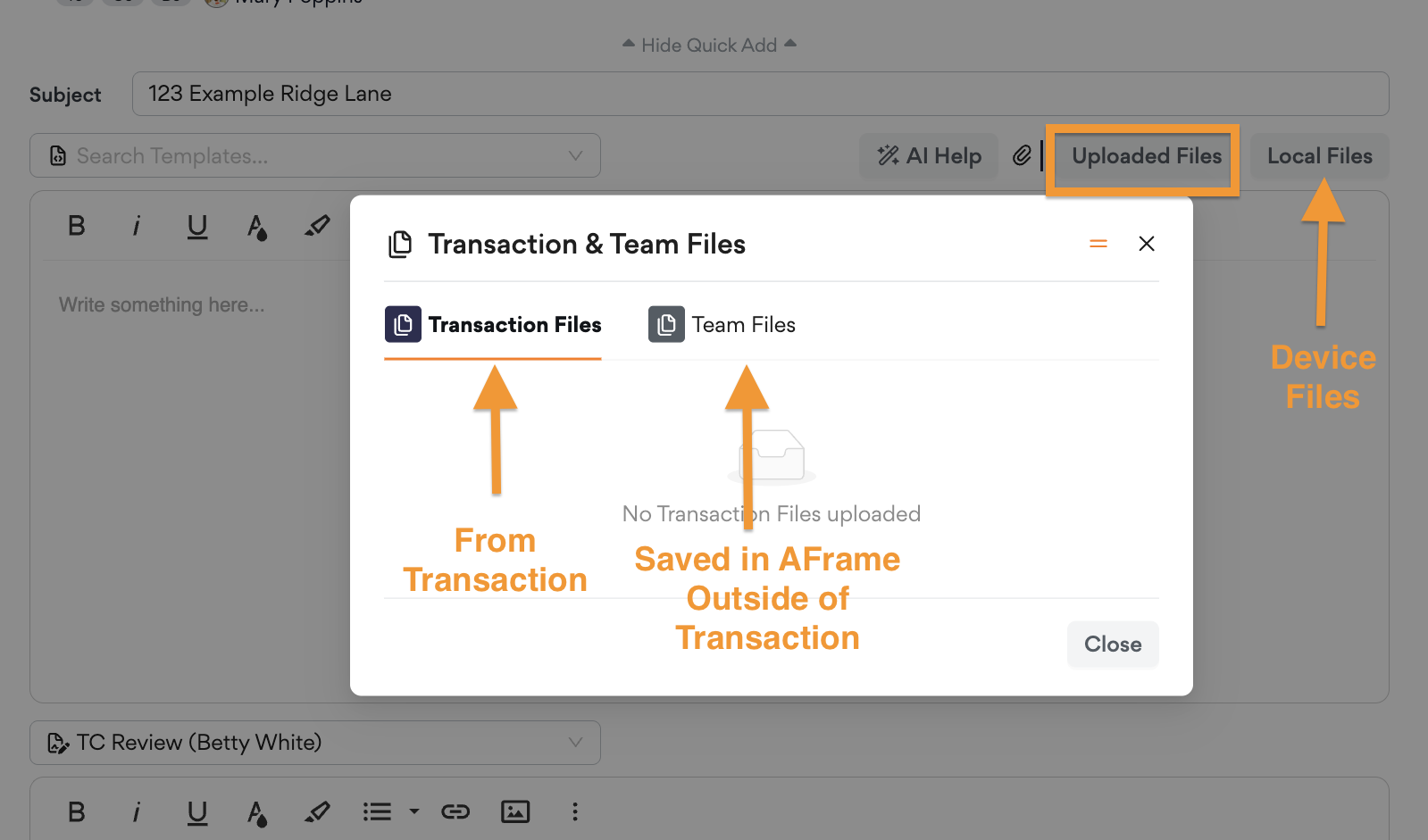Screen dimensions: 1428x840
Task: Toggle Italic in the lower editor toolbar
Action: (x=137, y=811)
